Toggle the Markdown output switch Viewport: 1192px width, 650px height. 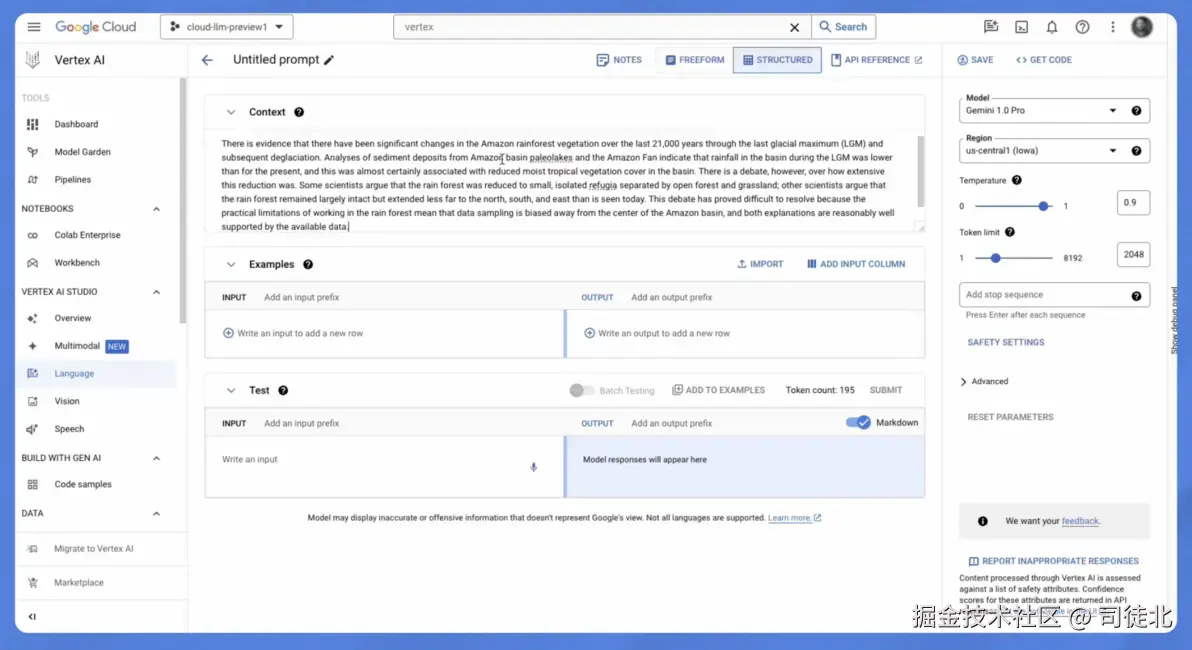pyautogui.click(x=858, y=423)
